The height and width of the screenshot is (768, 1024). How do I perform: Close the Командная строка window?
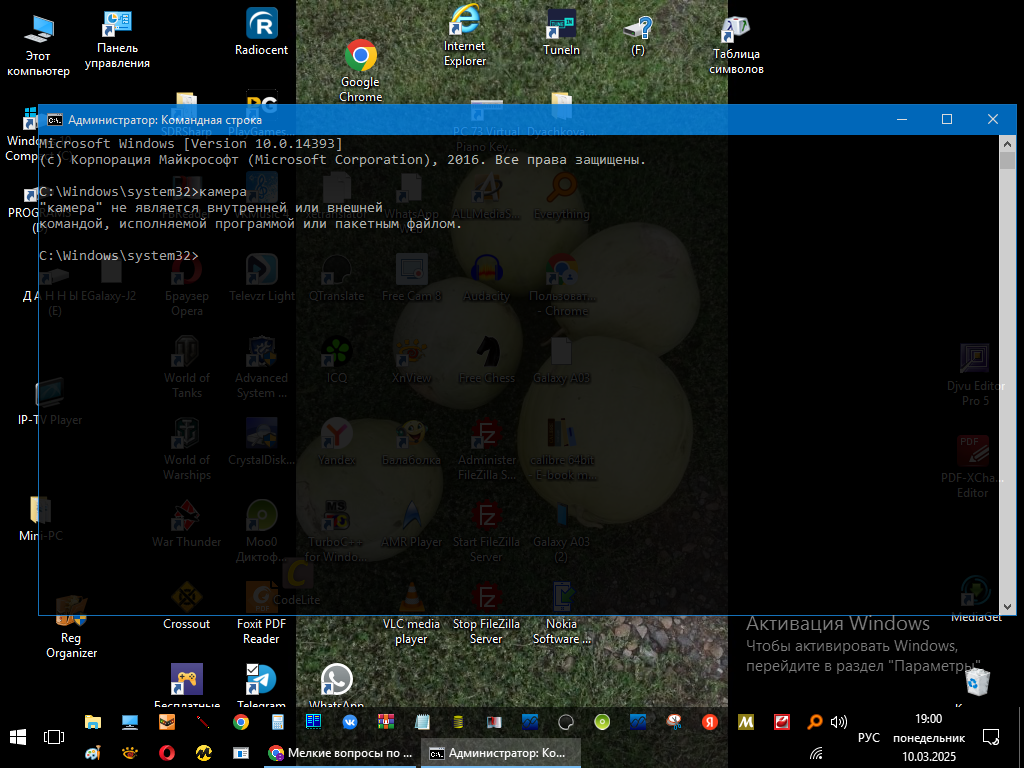pos(993,119)
